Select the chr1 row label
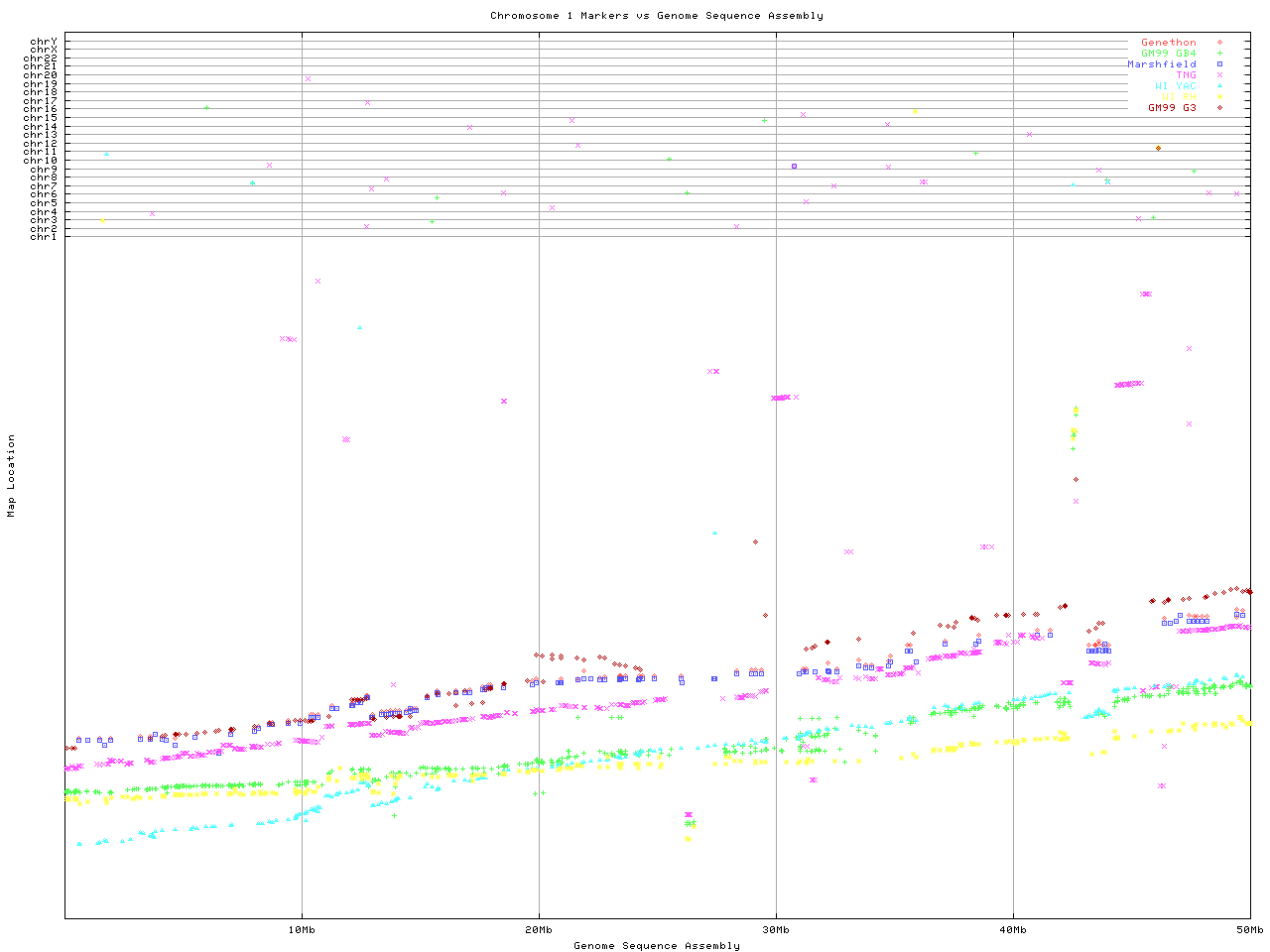 44,237
